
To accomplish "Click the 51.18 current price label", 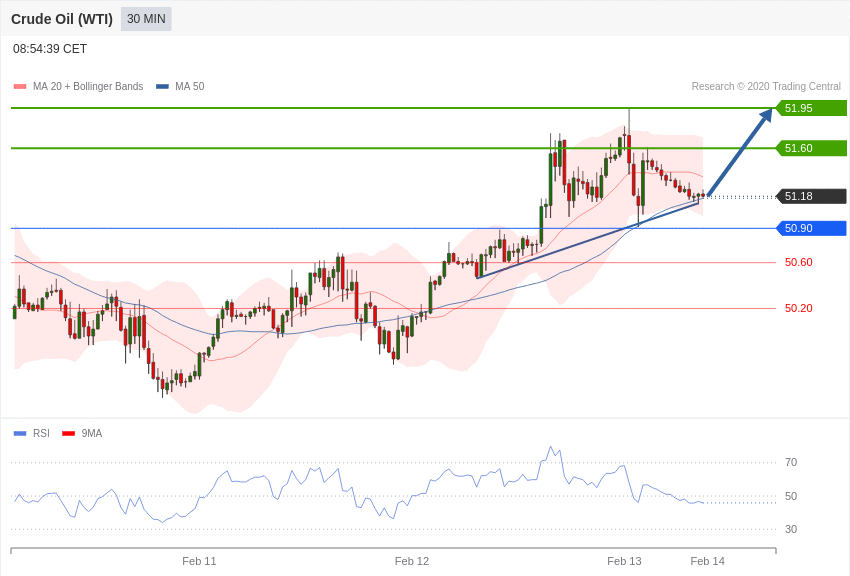I will click(x=812, y=196).
